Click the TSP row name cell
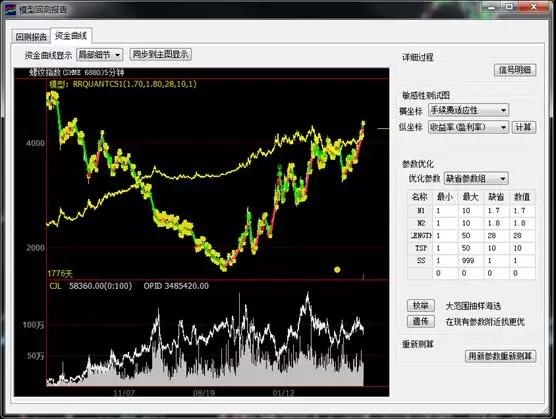This screenshot has width=556, height=419. click(x=421, y=248)
